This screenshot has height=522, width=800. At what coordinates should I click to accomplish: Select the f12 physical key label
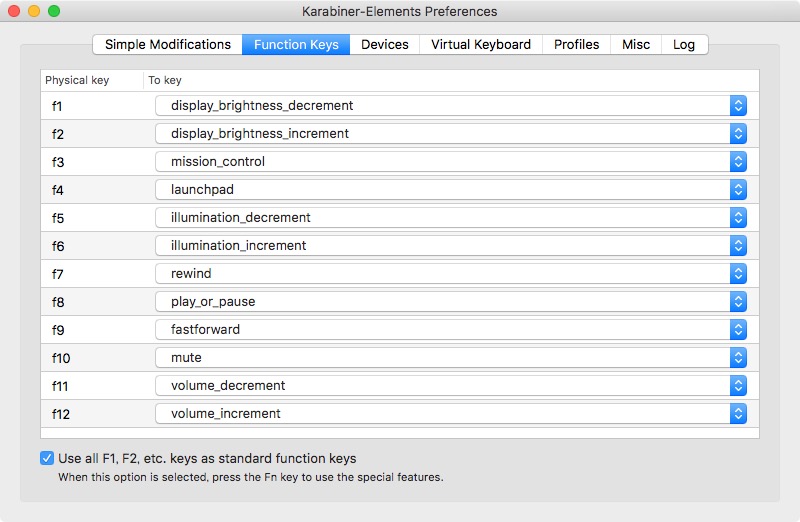click(x=61, y=414)
